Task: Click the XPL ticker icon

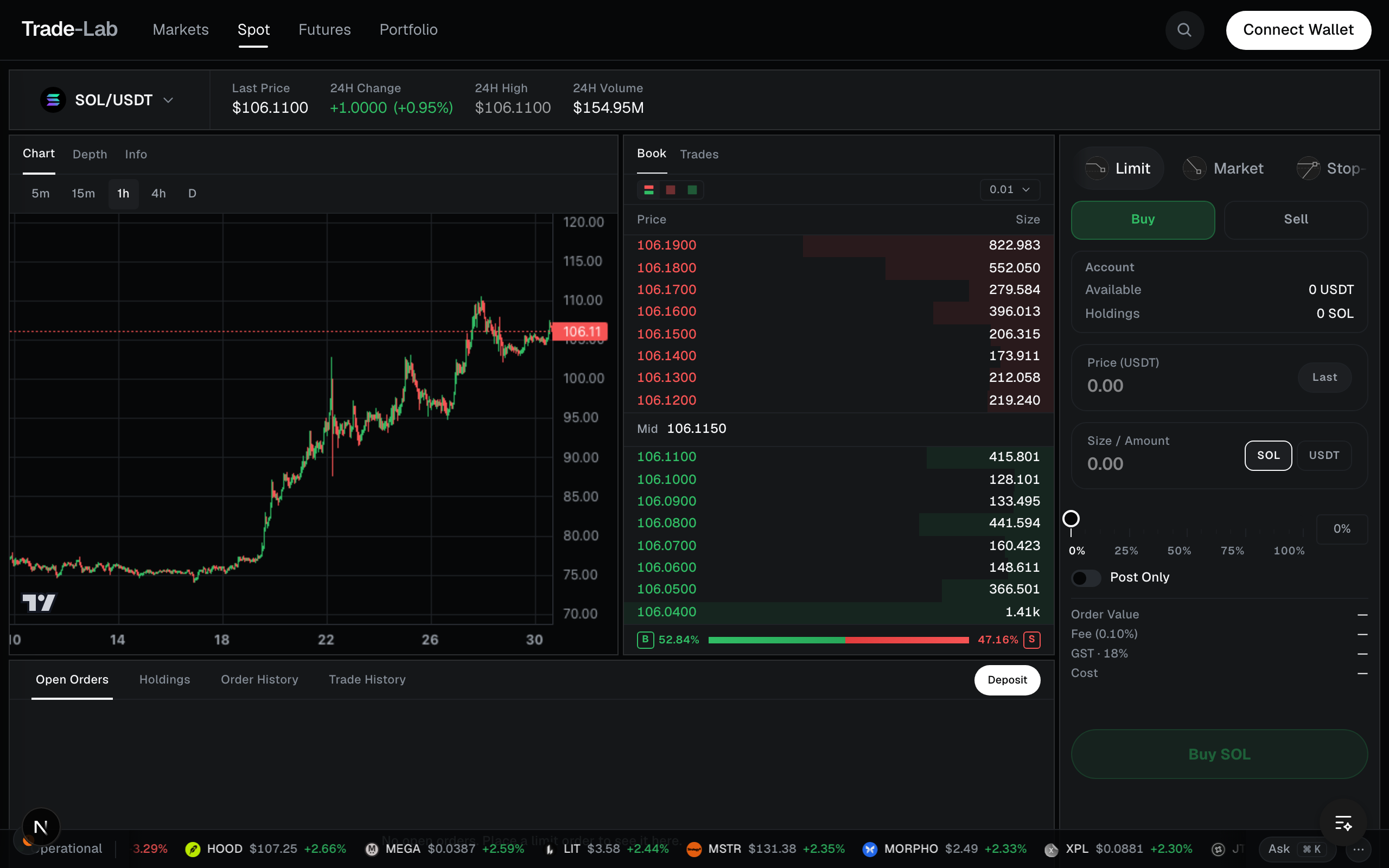Action: [x=1051, y=849]
